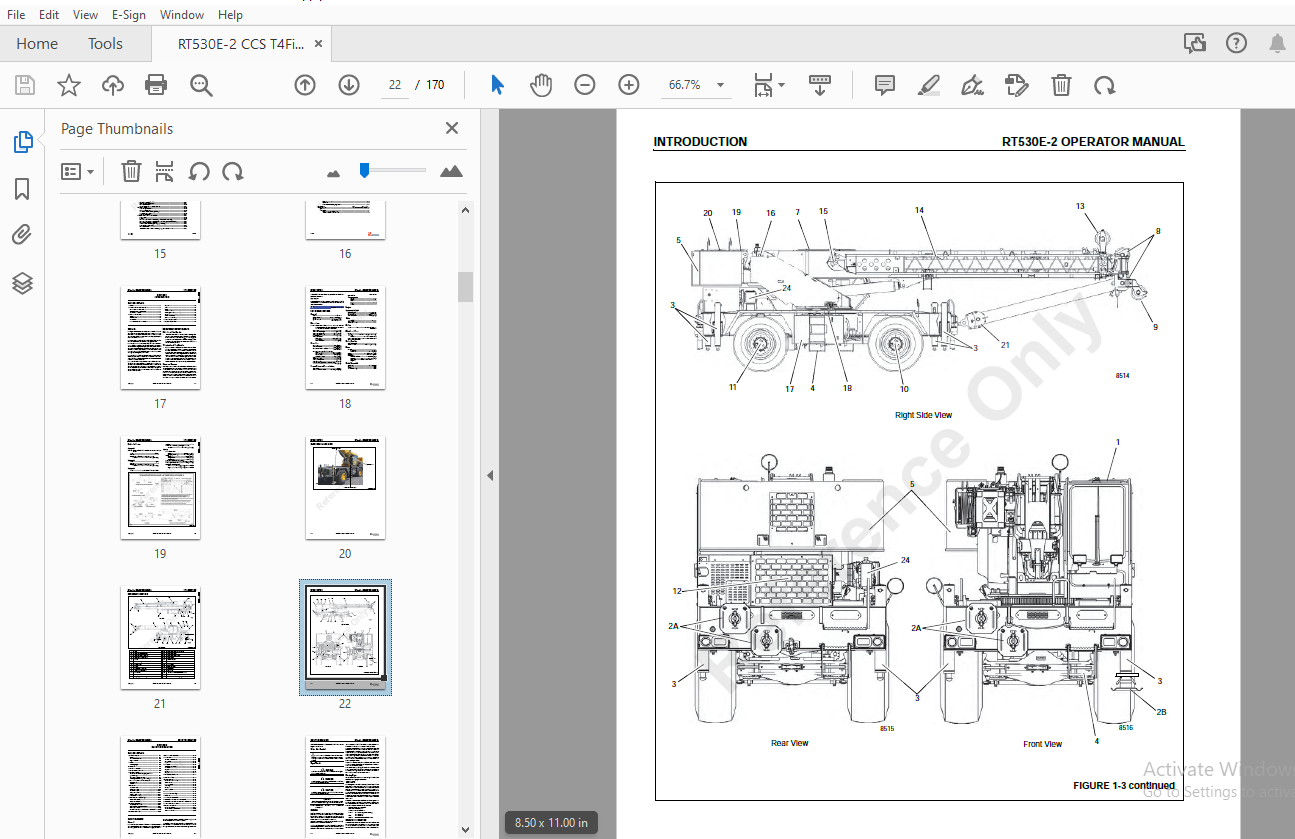This screenshot has height=839, width=1295.
Task: Select page 22 thumbnail
Action: [345, 638]
